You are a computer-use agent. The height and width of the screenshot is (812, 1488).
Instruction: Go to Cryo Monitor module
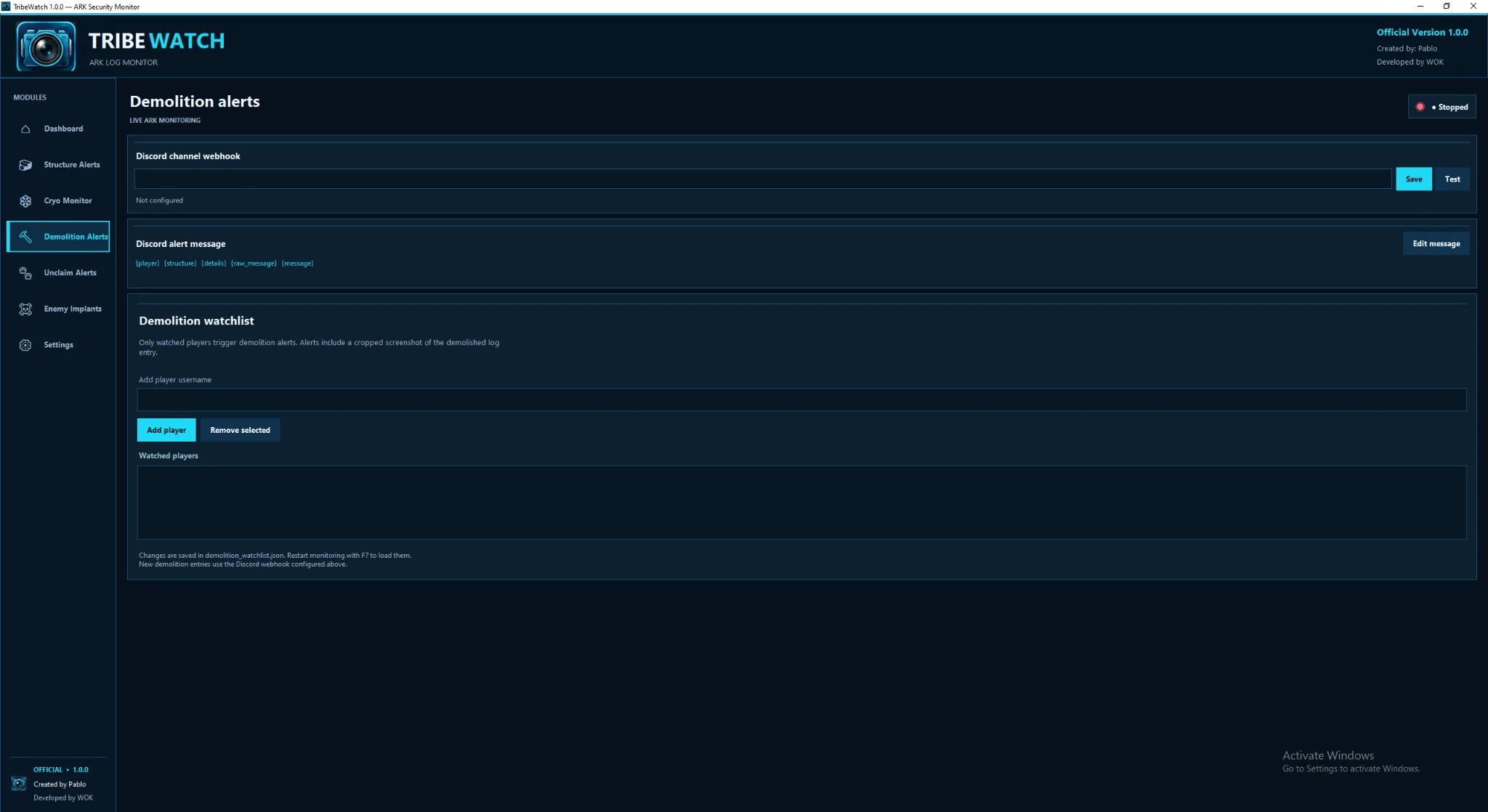68,201
